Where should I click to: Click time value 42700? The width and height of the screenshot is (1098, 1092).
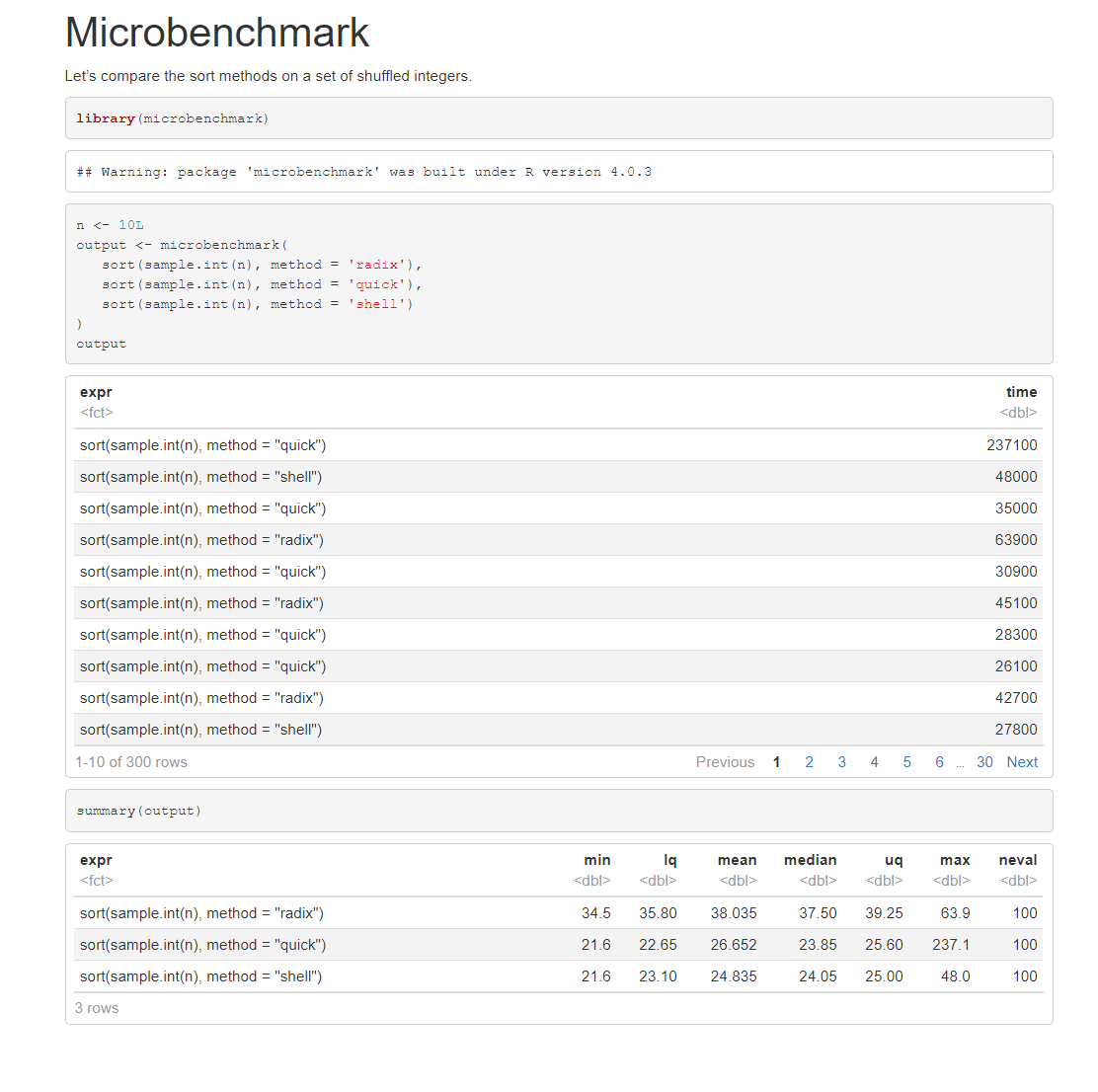click(1016, 698)
